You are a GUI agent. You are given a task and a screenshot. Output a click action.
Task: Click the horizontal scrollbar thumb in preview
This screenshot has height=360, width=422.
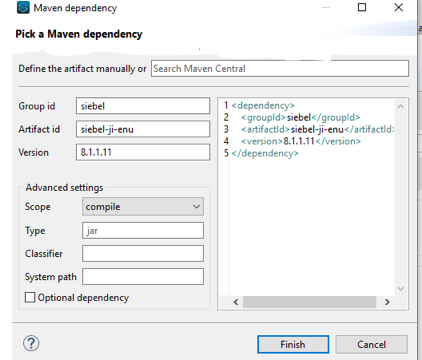tap(309, 302)
